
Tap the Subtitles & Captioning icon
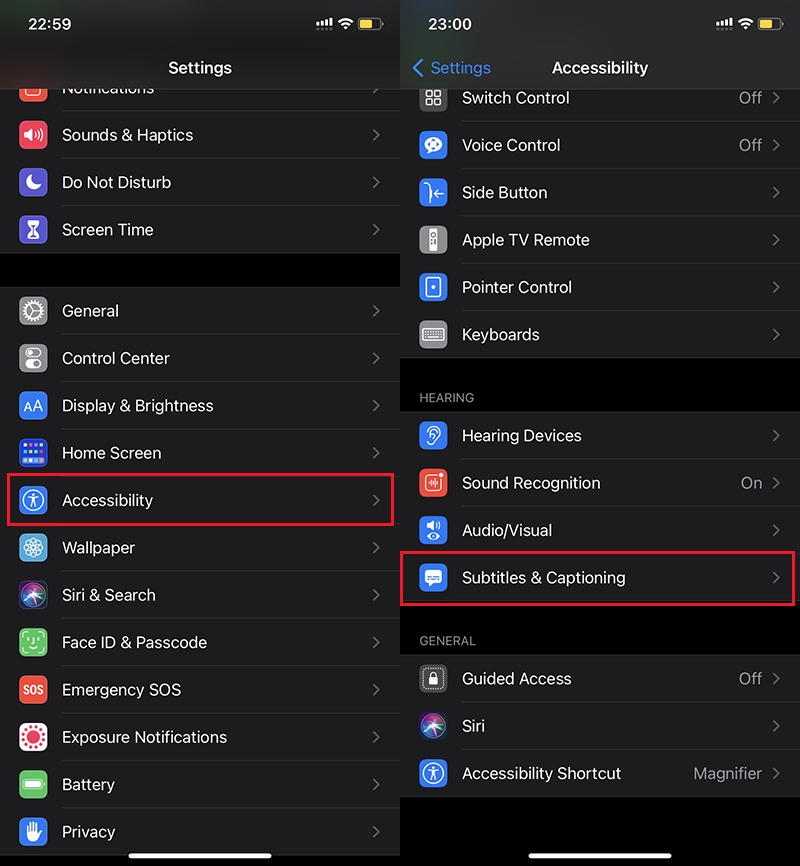pos(433,578)
